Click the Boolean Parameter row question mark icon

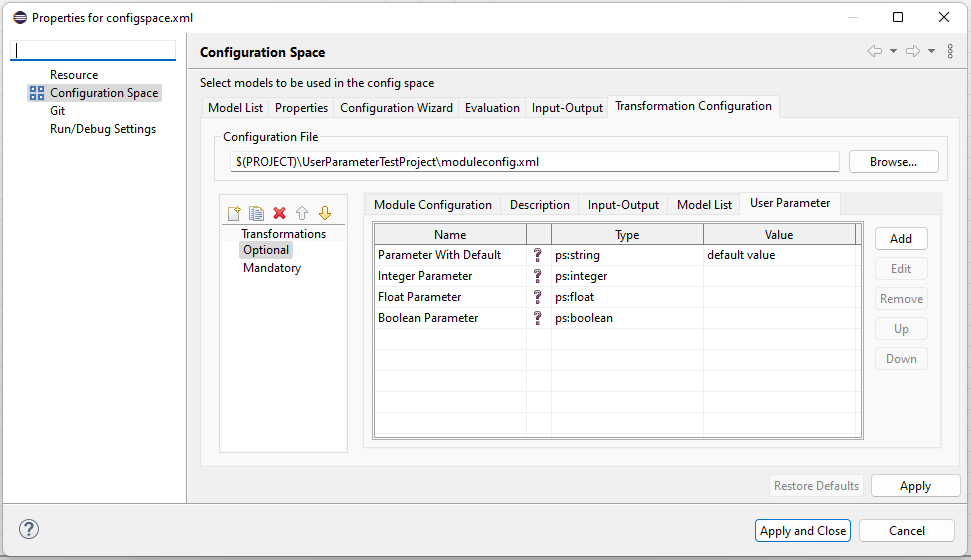pyautogui.click(x=538, y=318)
